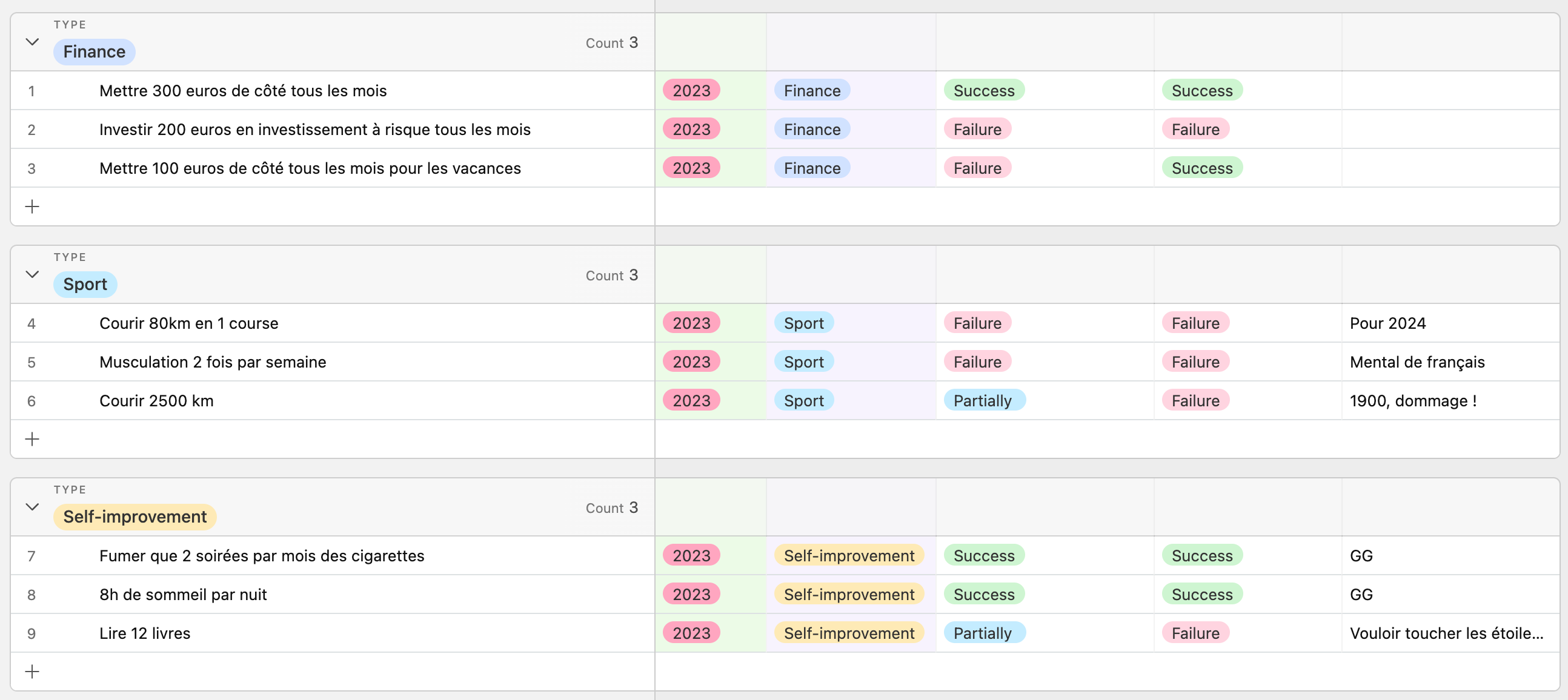Click Self-improvement tag in row 8

point(848,594)
